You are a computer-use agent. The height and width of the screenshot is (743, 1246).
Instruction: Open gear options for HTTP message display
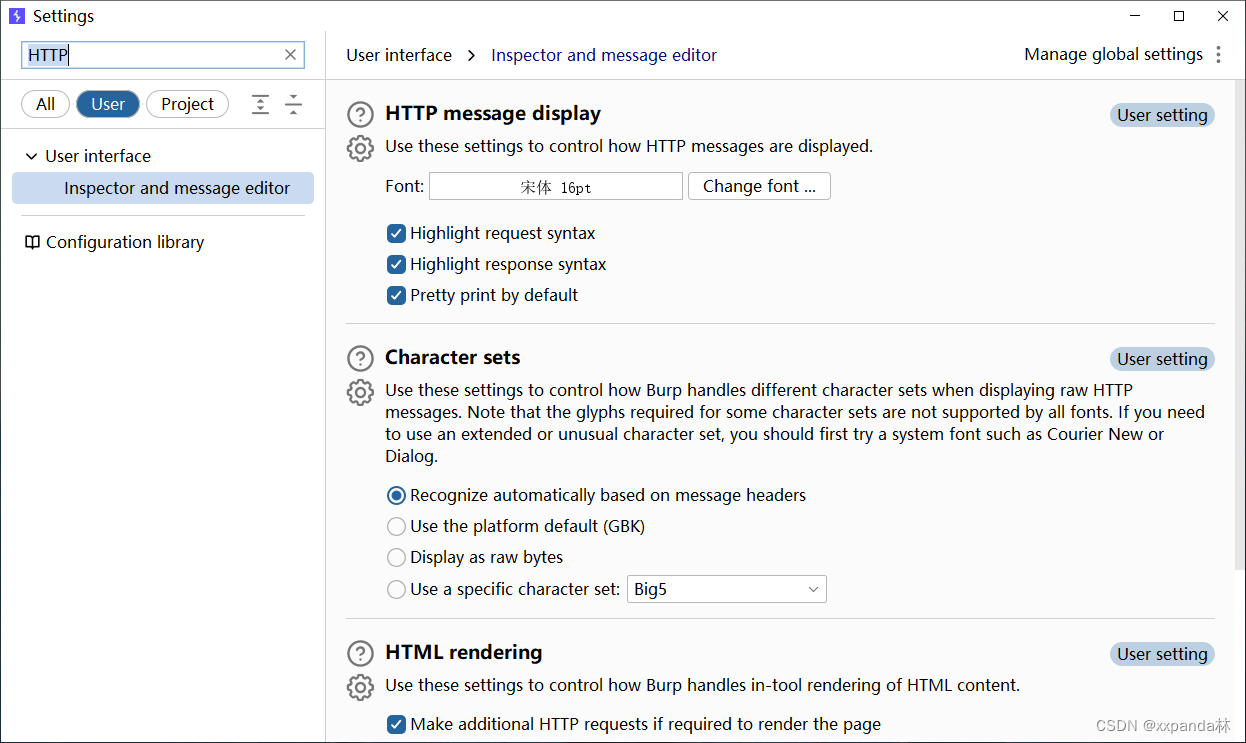[x=360, y=148]
